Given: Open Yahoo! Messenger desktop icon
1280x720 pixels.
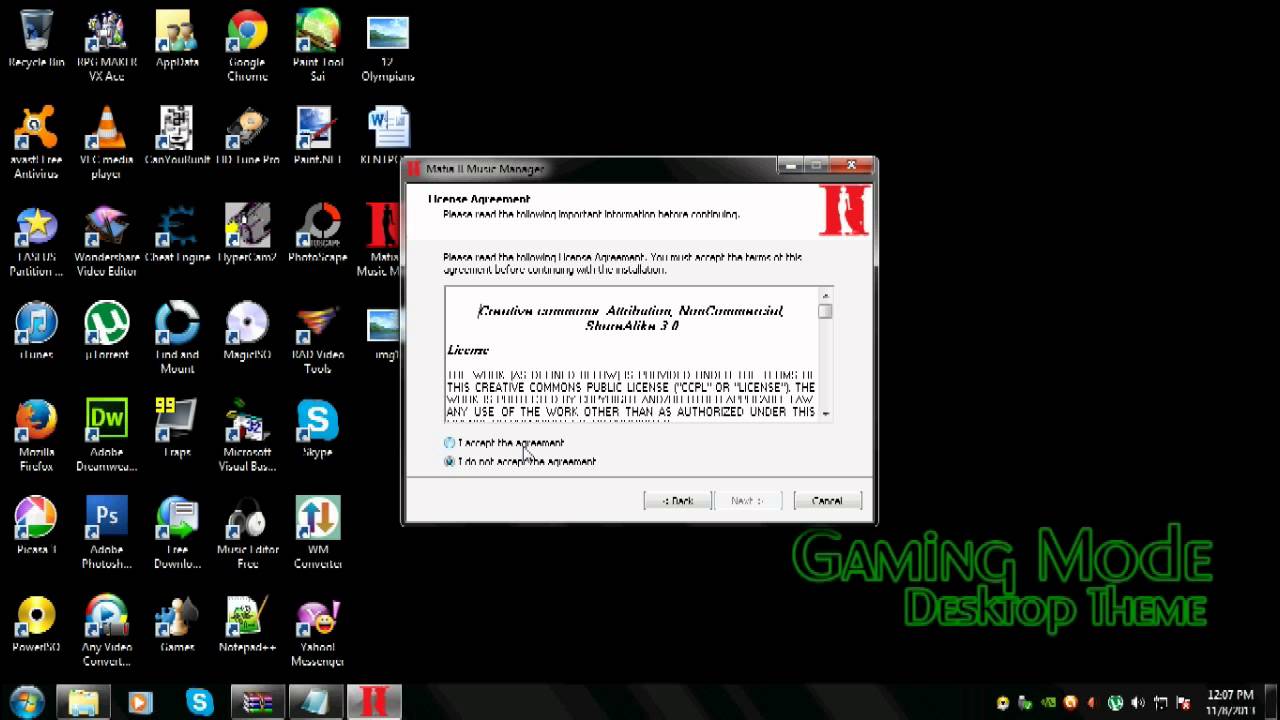Looking at the screenshot, I should coord(318,631).
